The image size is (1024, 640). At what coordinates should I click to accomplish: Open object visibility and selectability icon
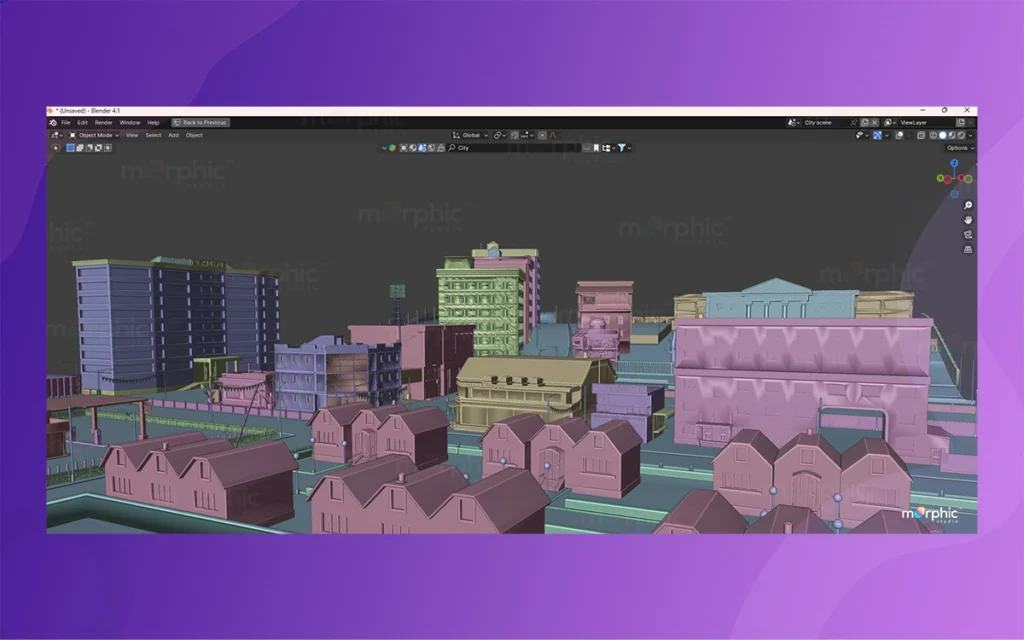pos(862,135)
